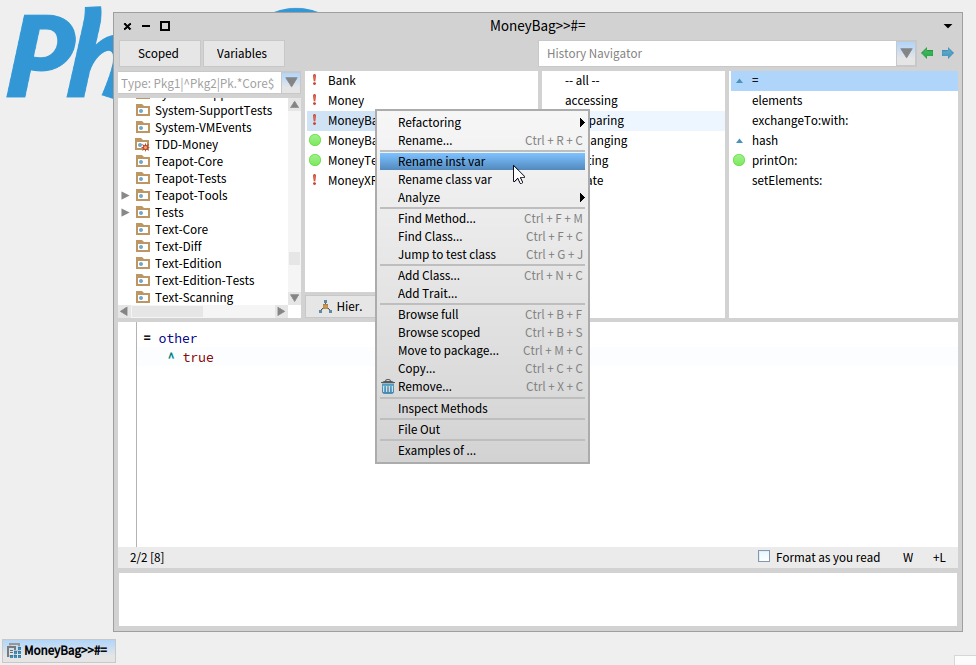Image resolution: width=976 pixels, height=665 pixels.
Task: Select Browse scoped menu entry
Action: pos(482,332)
